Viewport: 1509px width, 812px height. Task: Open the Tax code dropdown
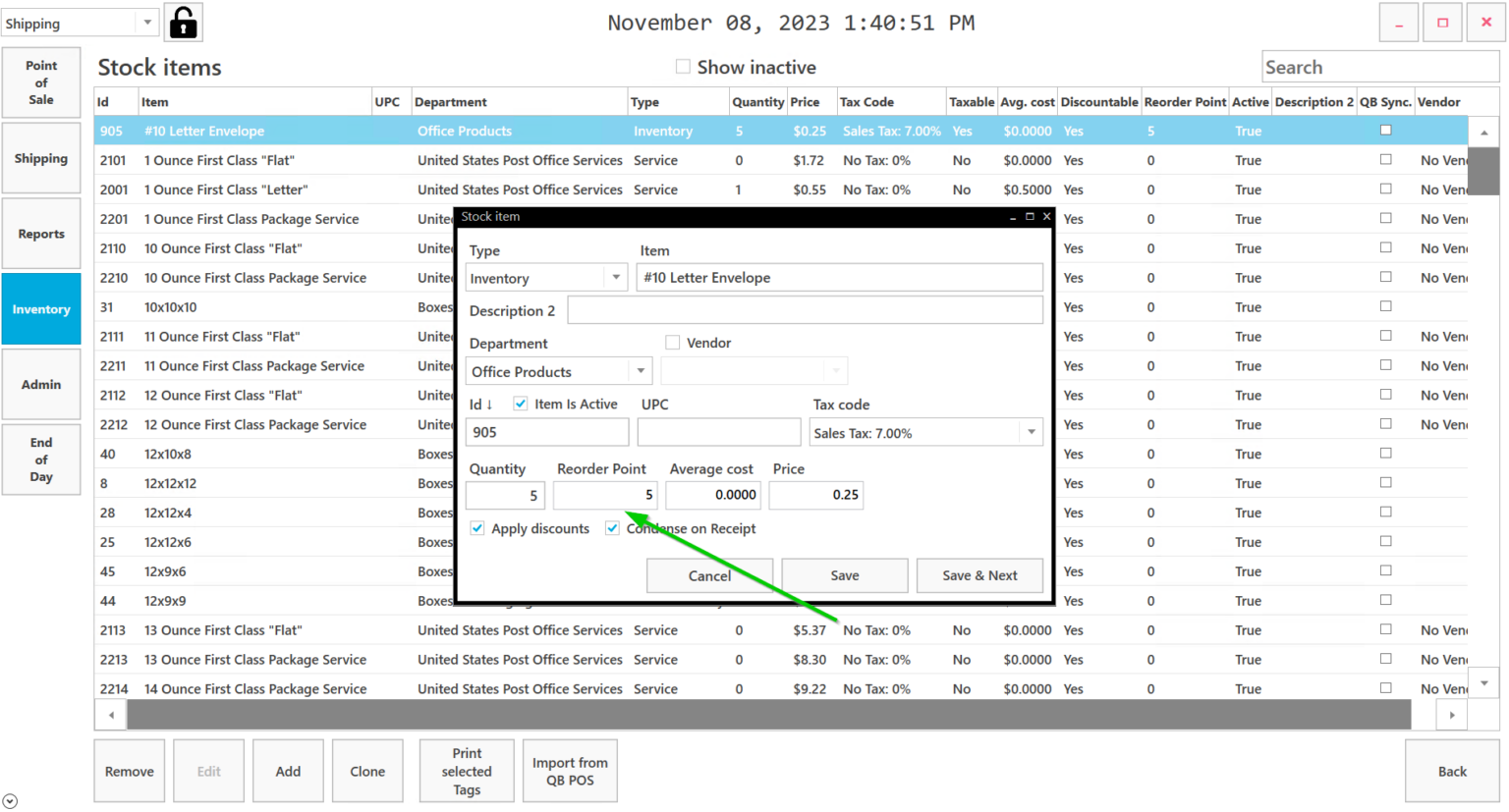click(x=1031, y=432)
